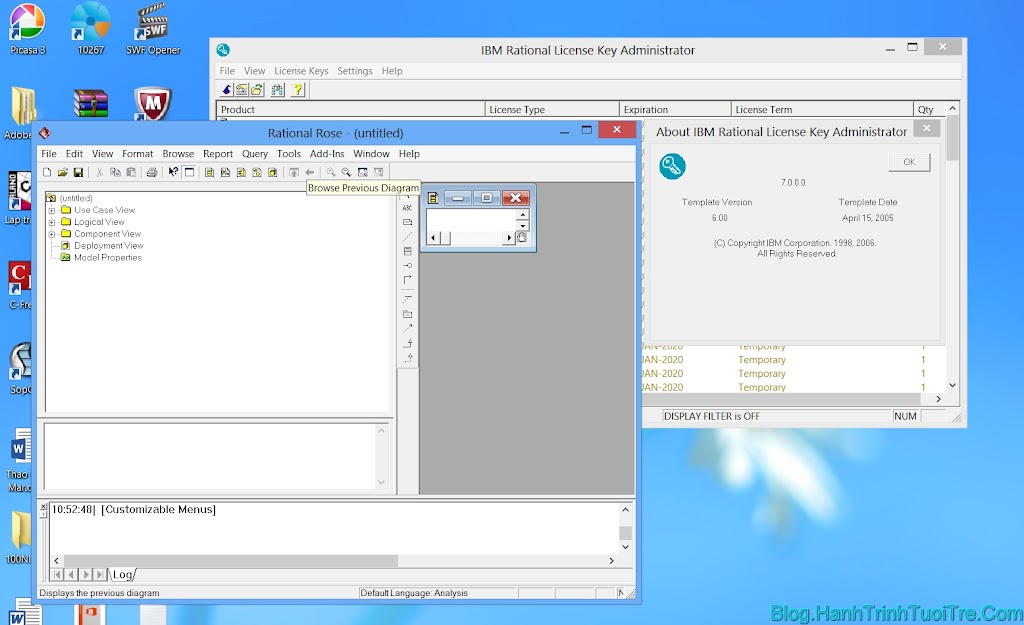Switch to the Log tab

coord(123,575)
